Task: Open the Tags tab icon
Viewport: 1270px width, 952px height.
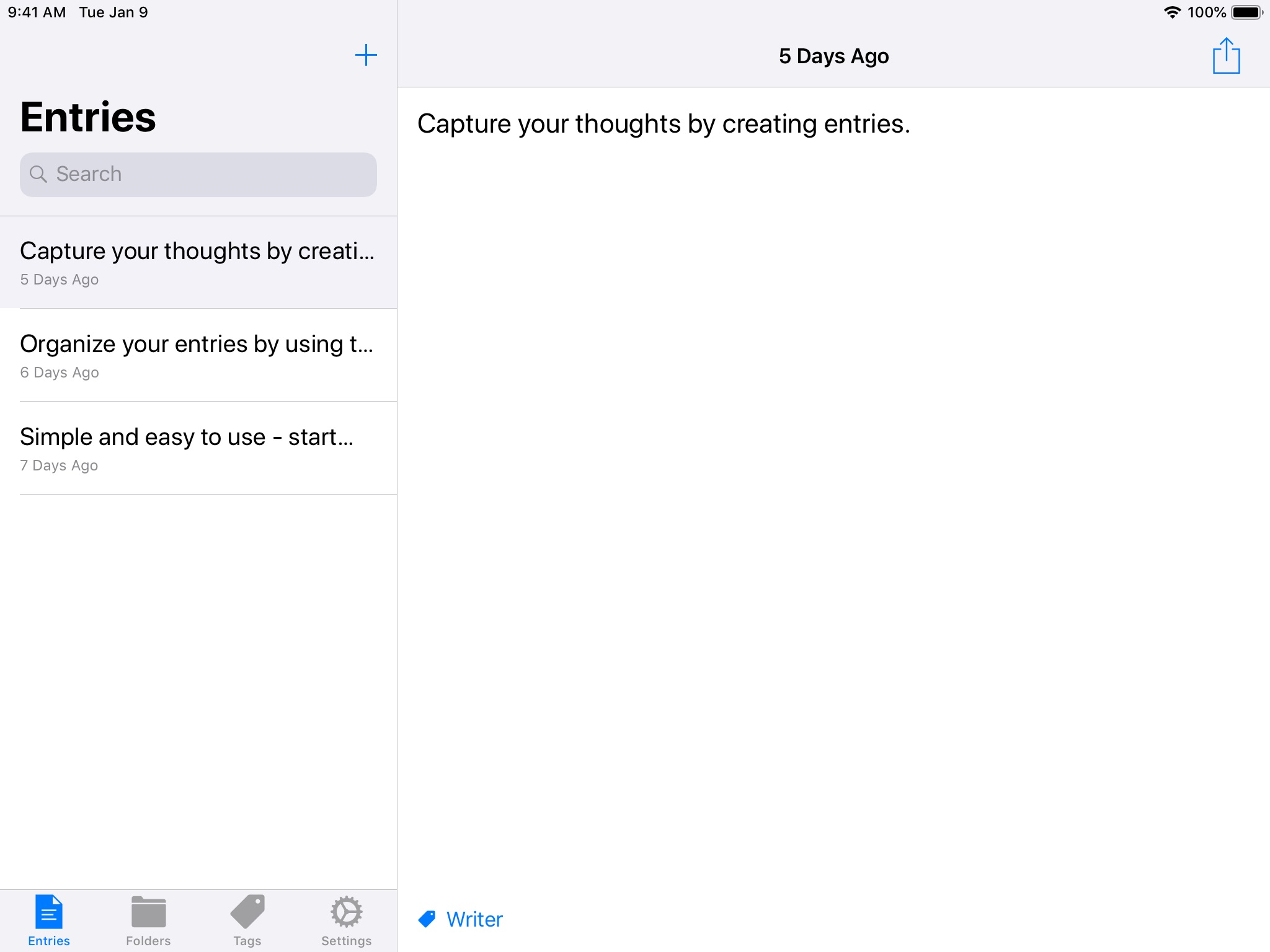Action: click(x=247, y=912)
